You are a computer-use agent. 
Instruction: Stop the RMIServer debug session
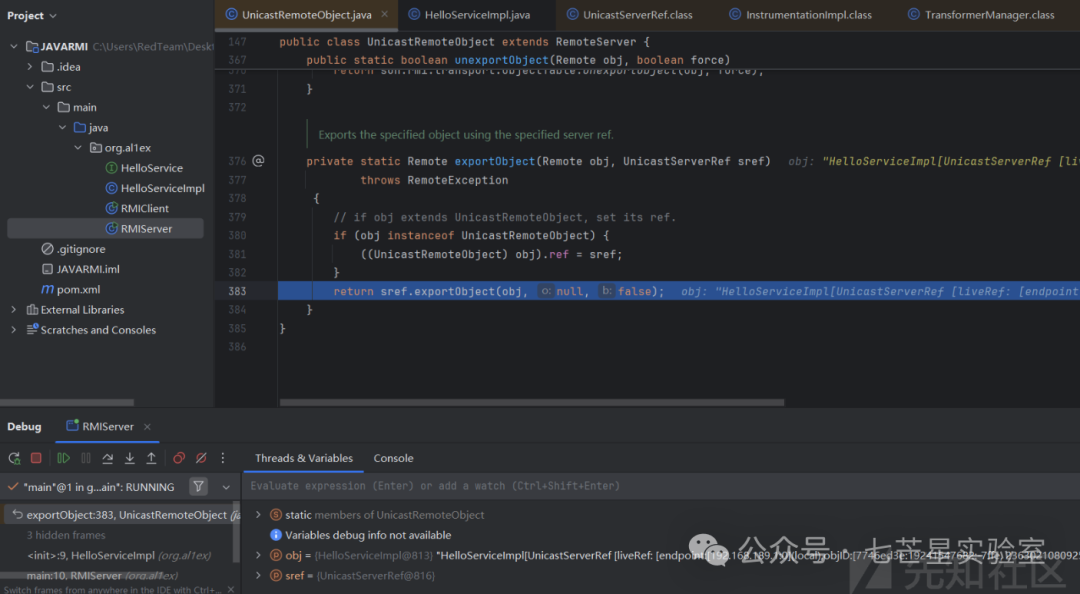click(37, 458)
